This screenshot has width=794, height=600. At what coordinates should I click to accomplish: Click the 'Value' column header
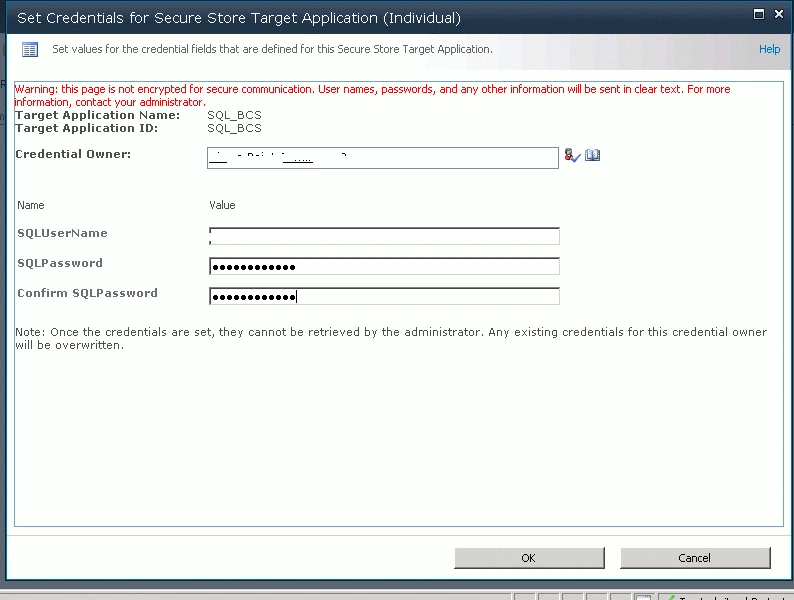(222, 205)
